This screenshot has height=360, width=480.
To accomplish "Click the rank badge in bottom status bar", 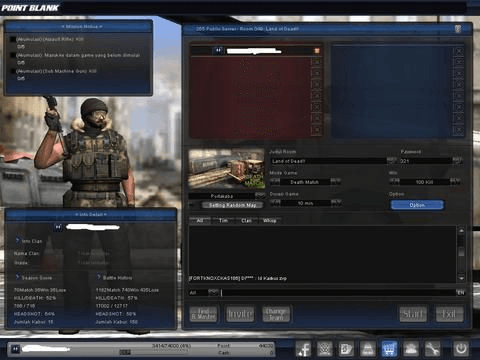I will click(x=16, y=349).
